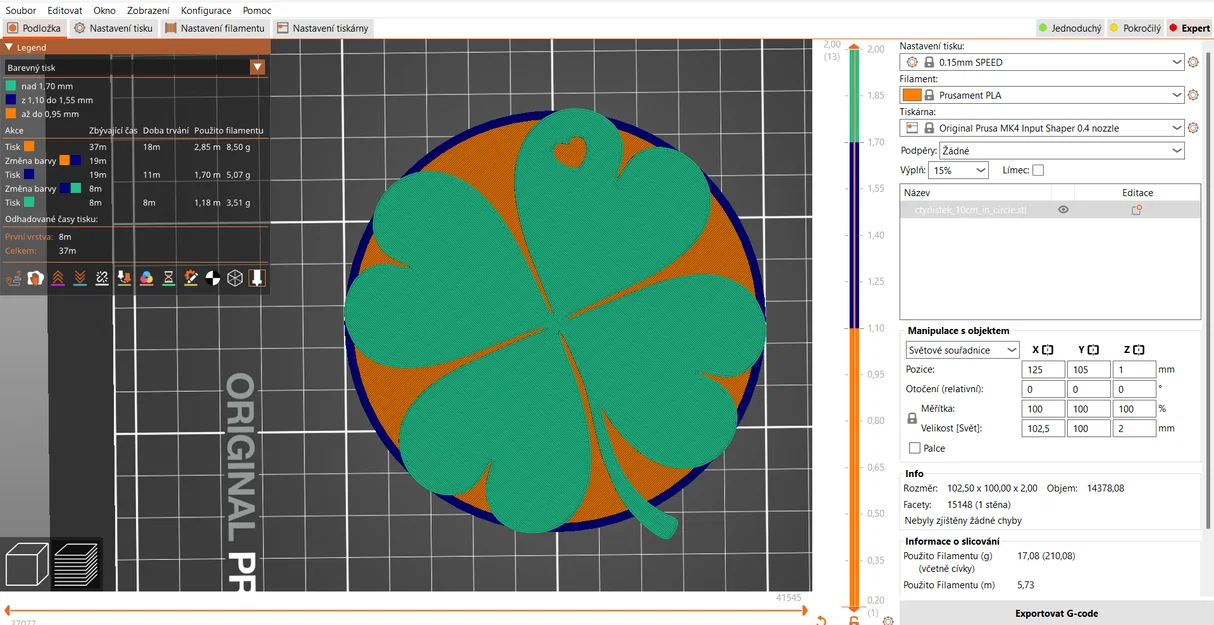Click the editing icon for ctyrlistek object
The image size is (1214, 625).
[x=1137, y=210]
